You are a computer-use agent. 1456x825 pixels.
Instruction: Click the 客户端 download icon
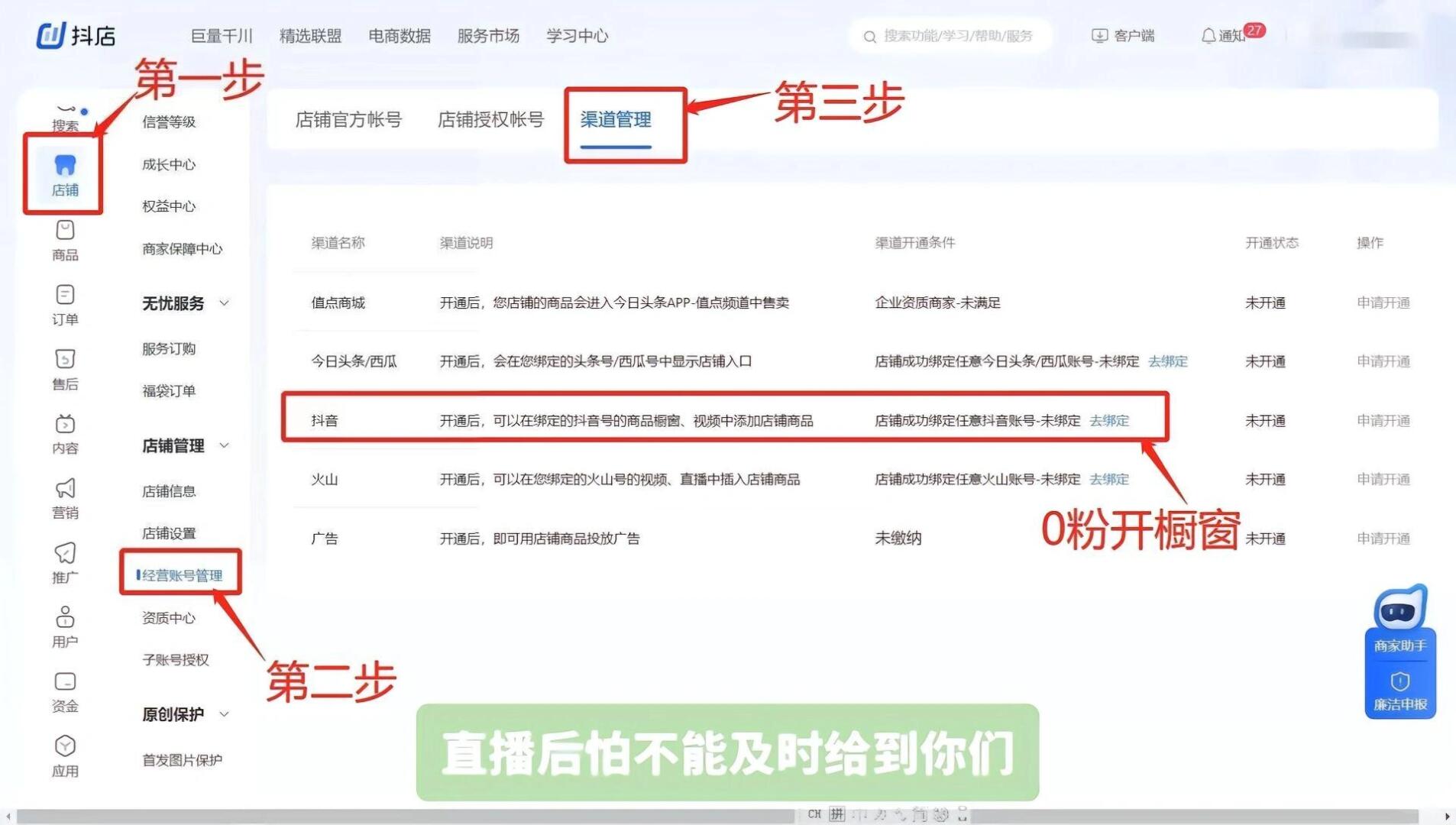[x=1099, y=36]
